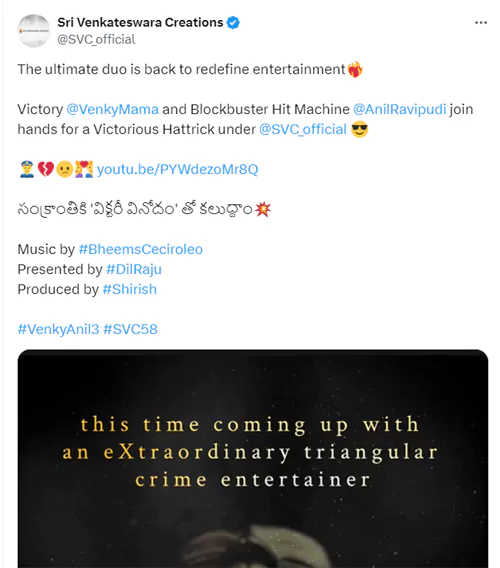Open the #DilRaju hashtag
The image size is (500, 568).
[x=134, y=269]
